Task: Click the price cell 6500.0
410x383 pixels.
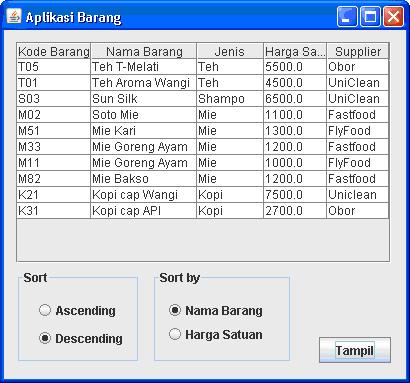Action: tap(295, 99)
